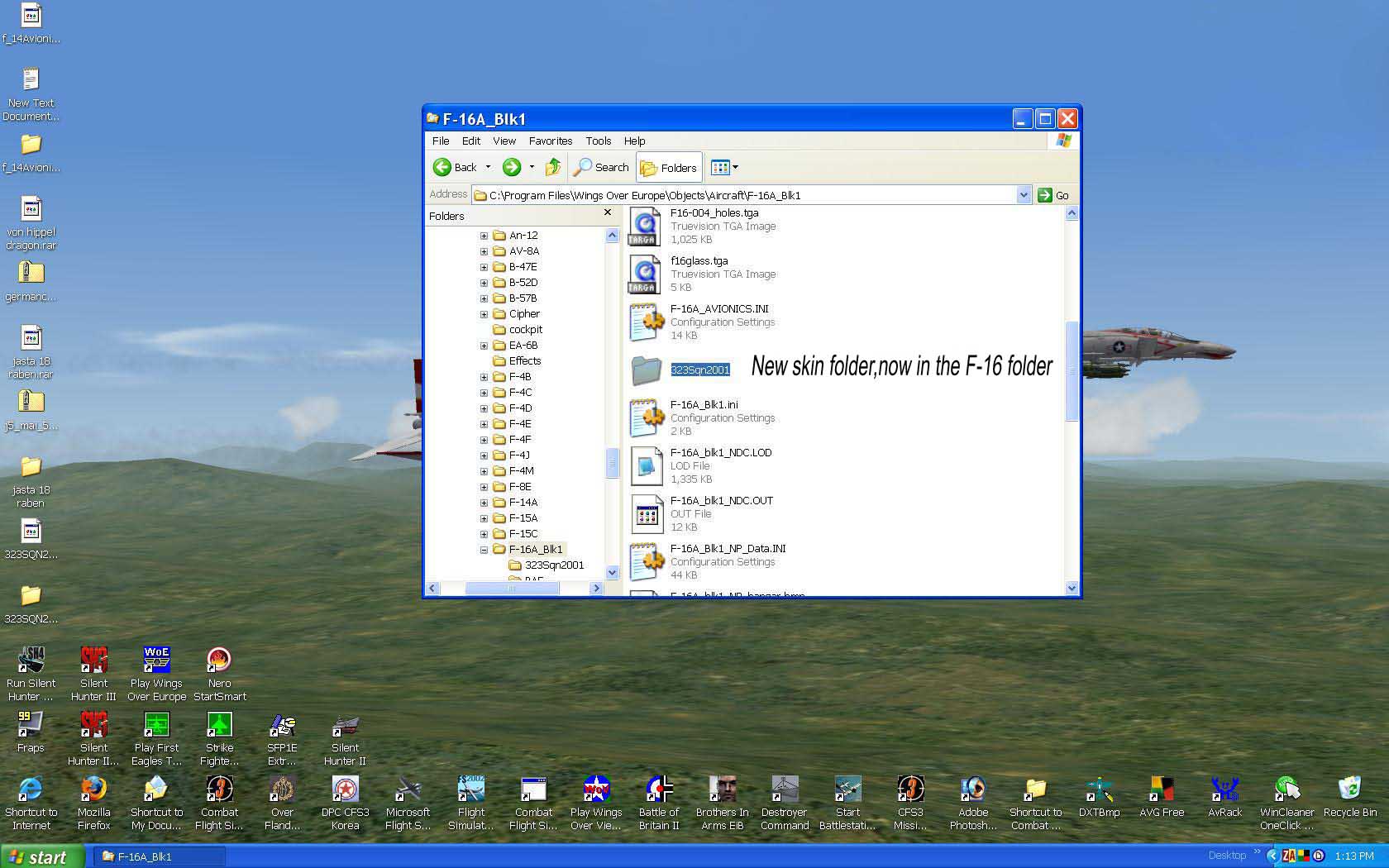Click the file list vertical scrollbar thumb
1389x868 pixels.
pos(1072,370)
